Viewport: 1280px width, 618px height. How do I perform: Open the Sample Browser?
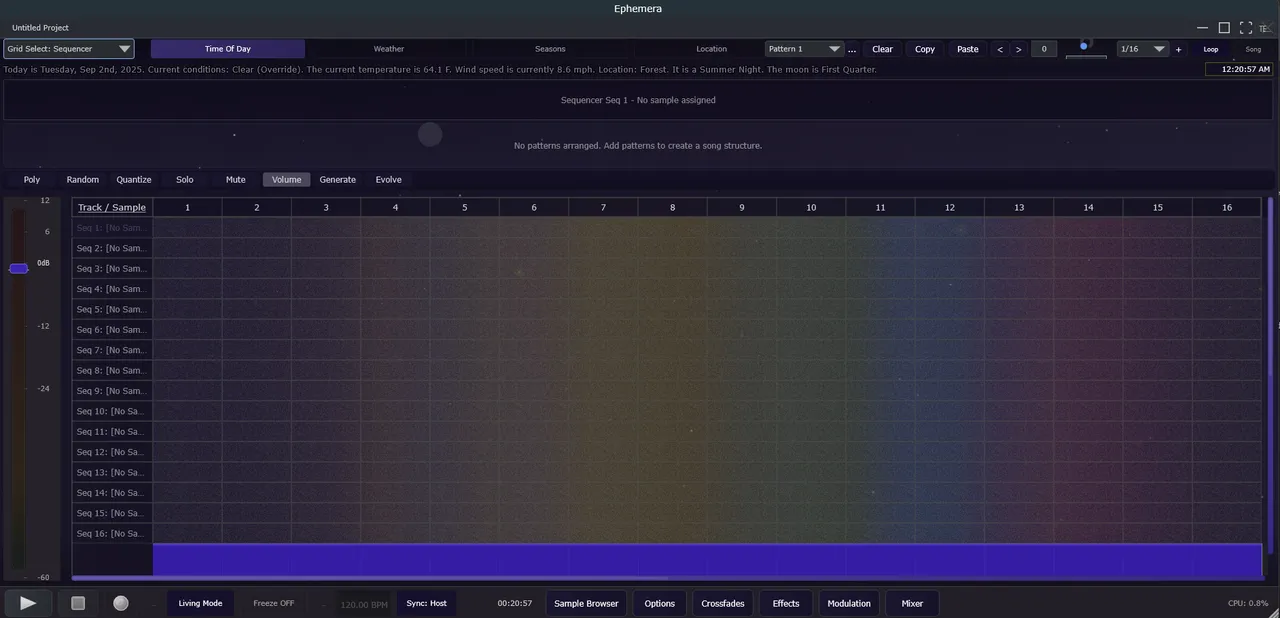[586, 603]
